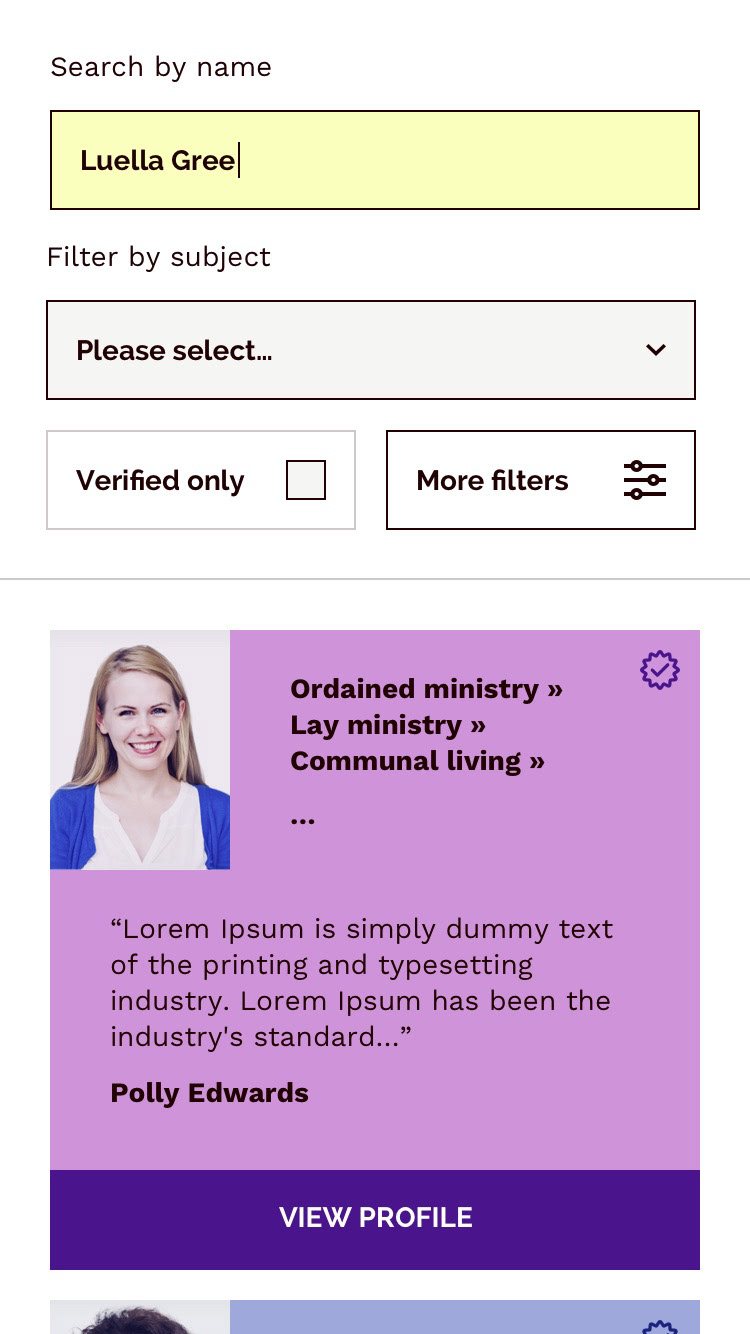The image size is (750, 1334).
Task: Click the filter sliders icon
Action: coord(645,480)
